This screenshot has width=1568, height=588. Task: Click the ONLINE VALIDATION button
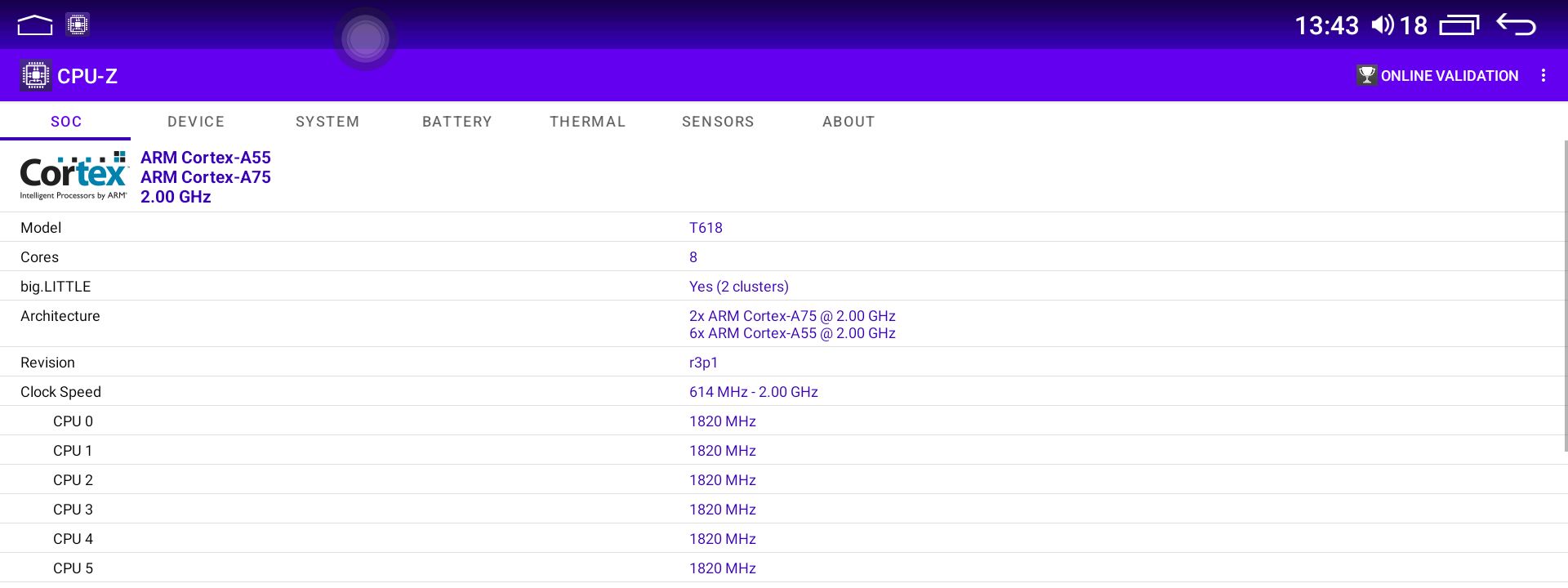pos(1448,76)
